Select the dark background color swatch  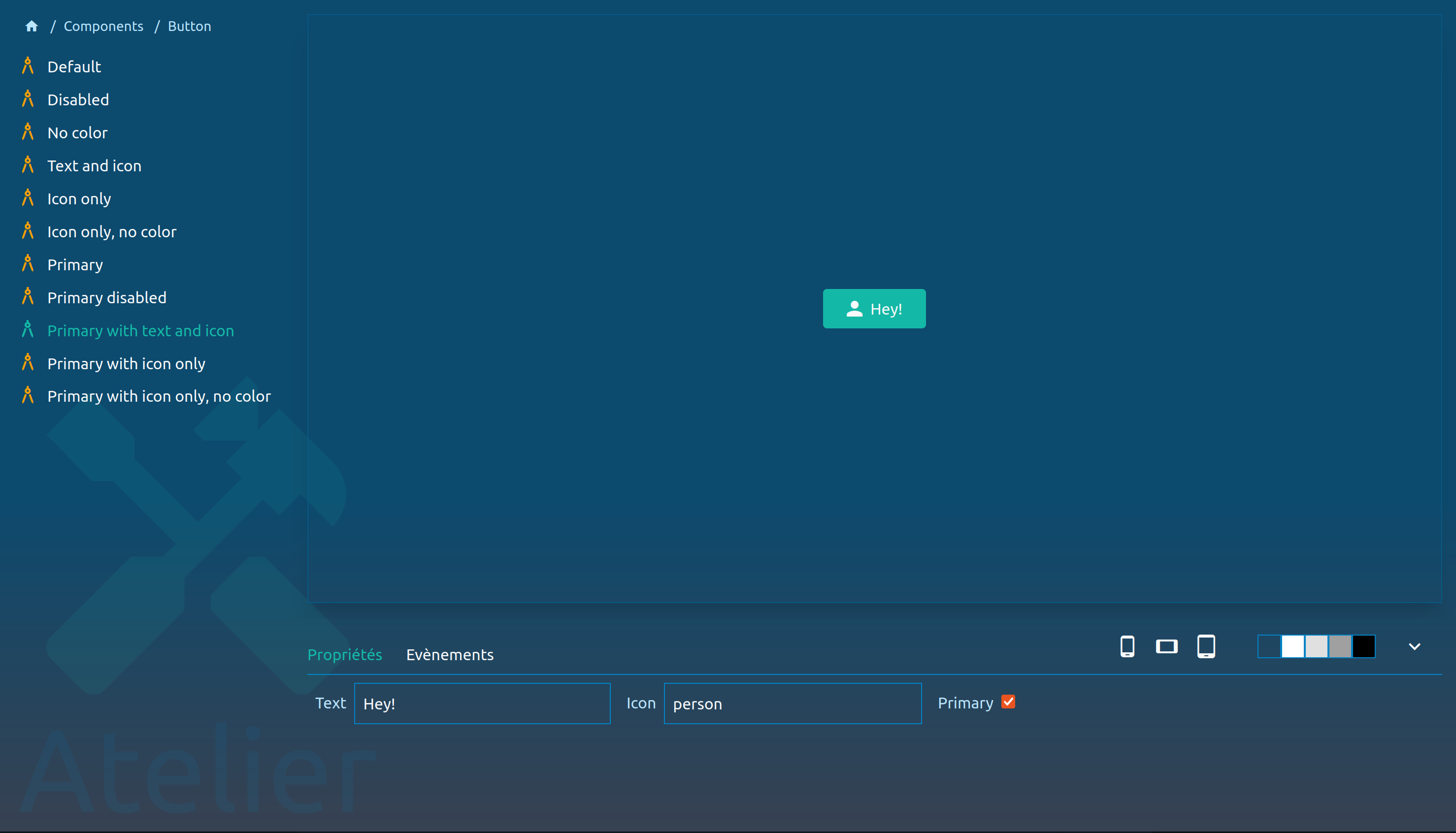1363,646
